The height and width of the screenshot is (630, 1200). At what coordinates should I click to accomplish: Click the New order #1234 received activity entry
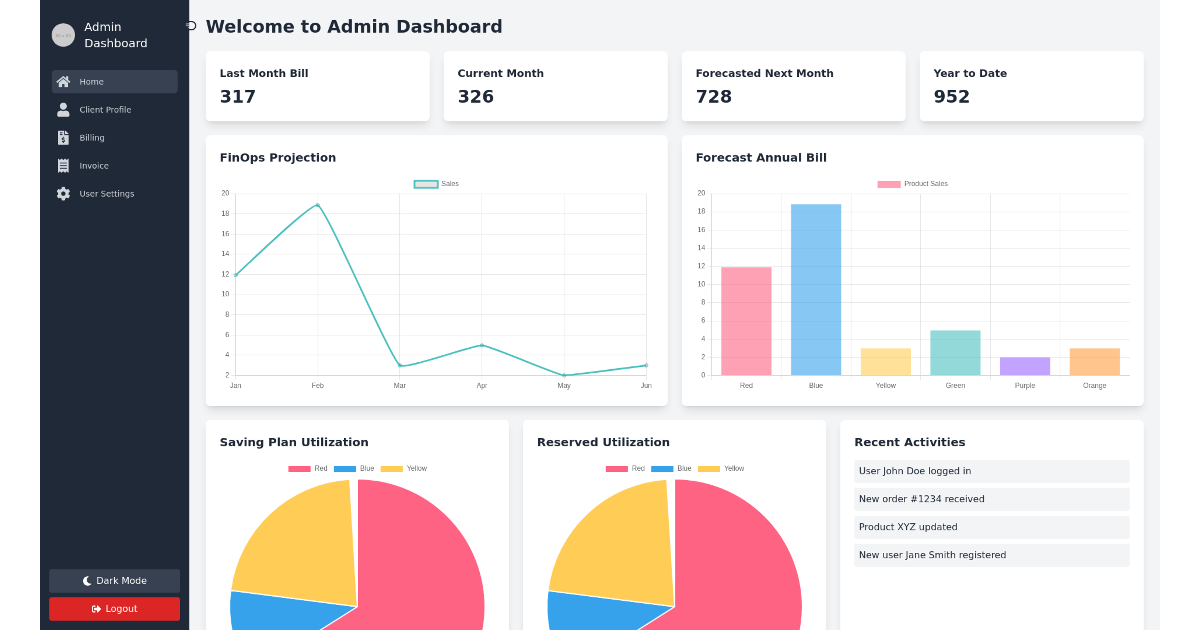(x=991, y=499)
